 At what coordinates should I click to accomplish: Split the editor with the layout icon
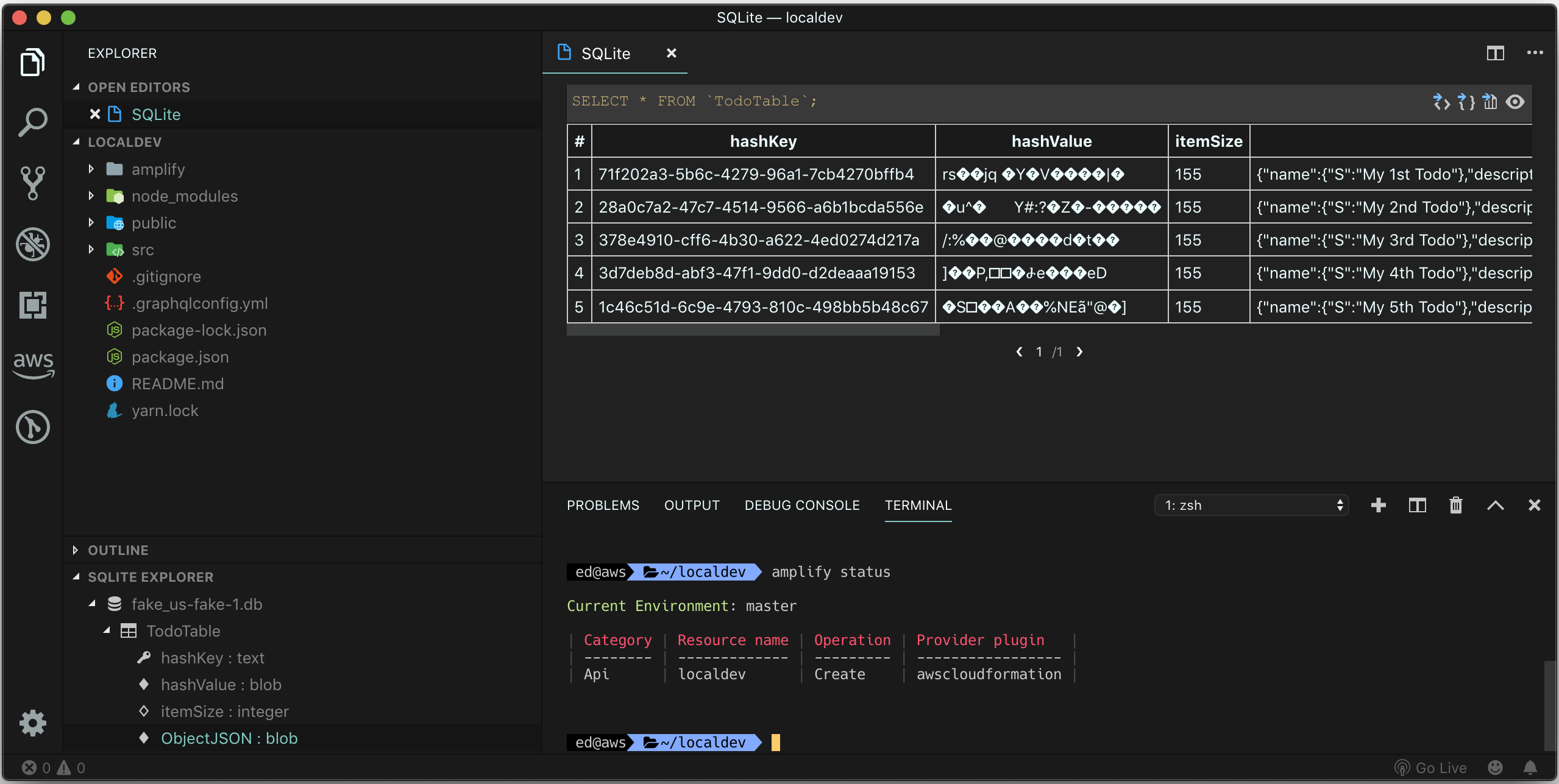pos(1495,54)
